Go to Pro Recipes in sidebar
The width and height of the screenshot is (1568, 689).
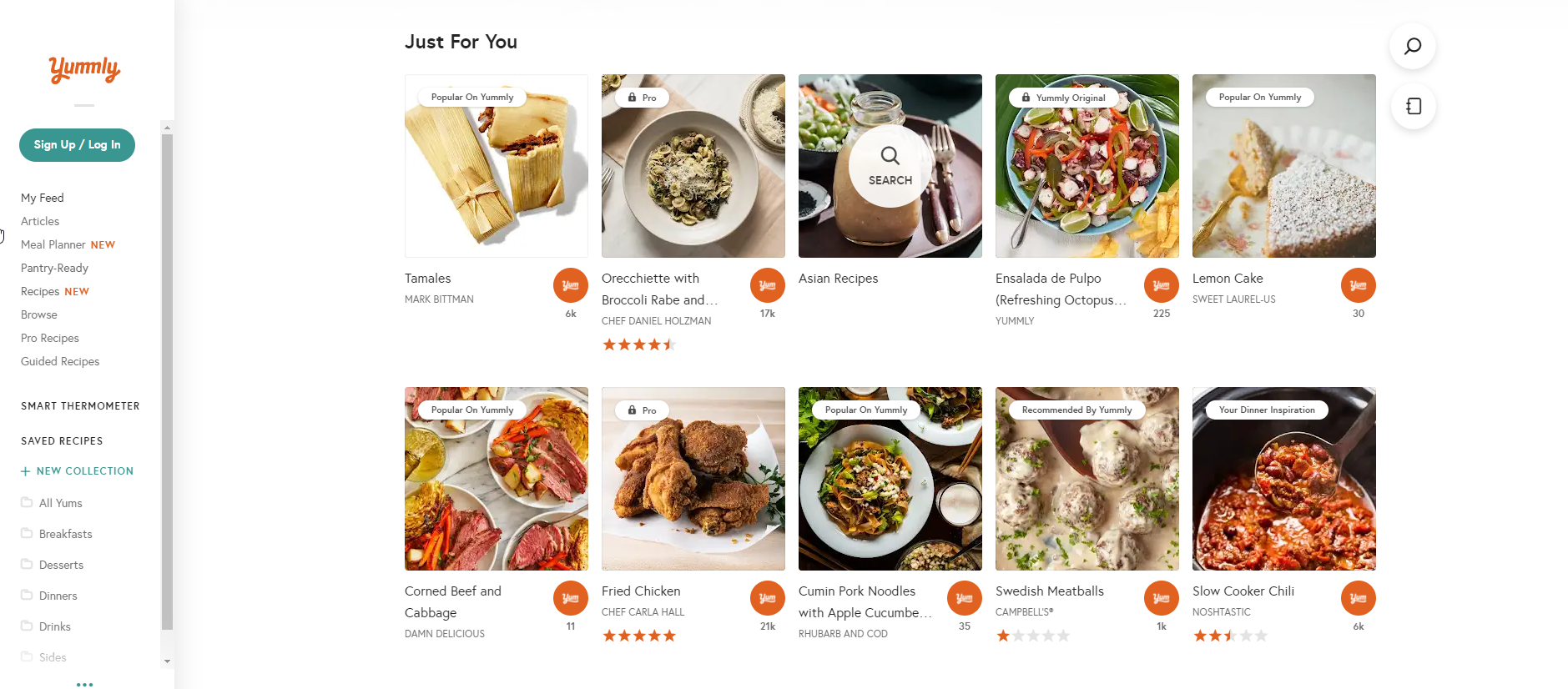(50, 338)
